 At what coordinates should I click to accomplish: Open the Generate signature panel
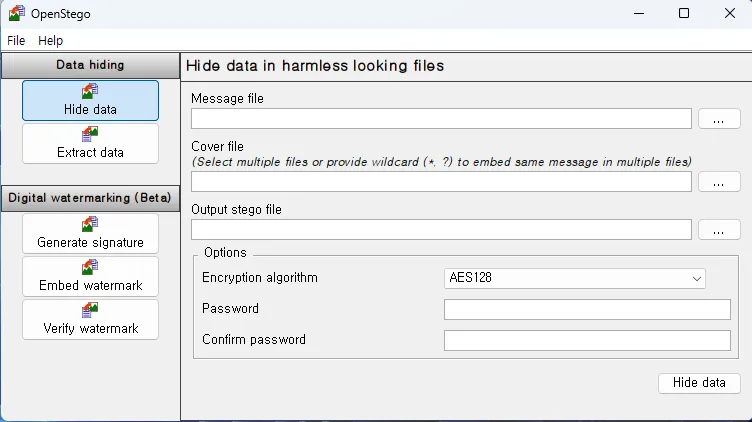tap(90, 234)
